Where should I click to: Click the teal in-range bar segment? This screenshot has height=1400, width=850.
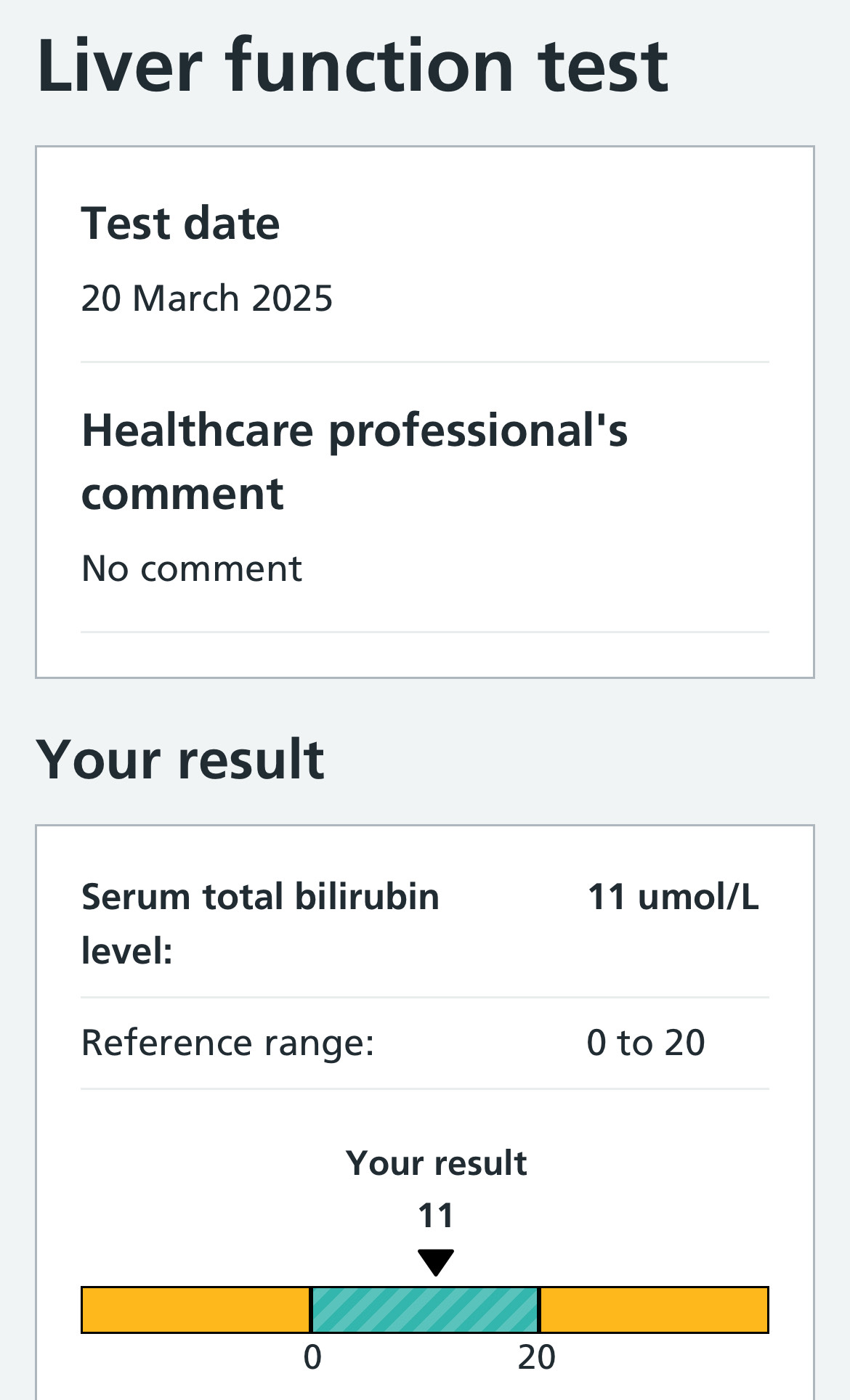(425, 1310)
